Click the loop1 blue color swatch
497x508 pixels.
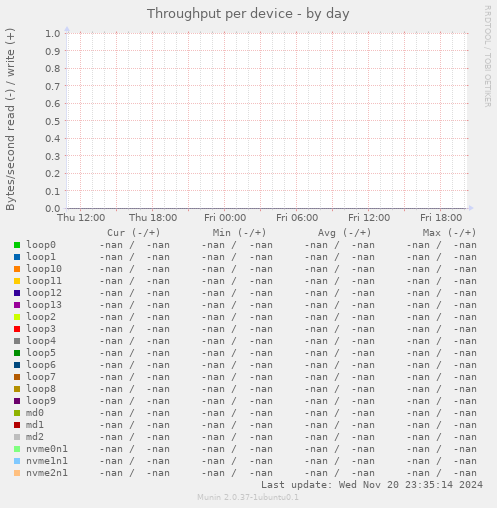coord(17,257)
